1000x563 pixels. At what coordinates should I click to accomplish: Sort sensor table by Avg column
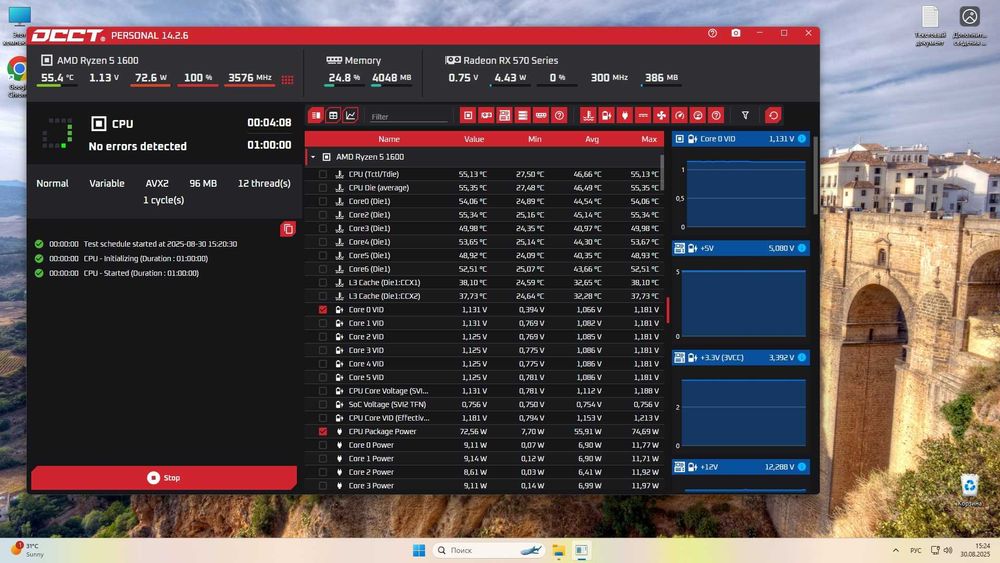click(592, 139)
